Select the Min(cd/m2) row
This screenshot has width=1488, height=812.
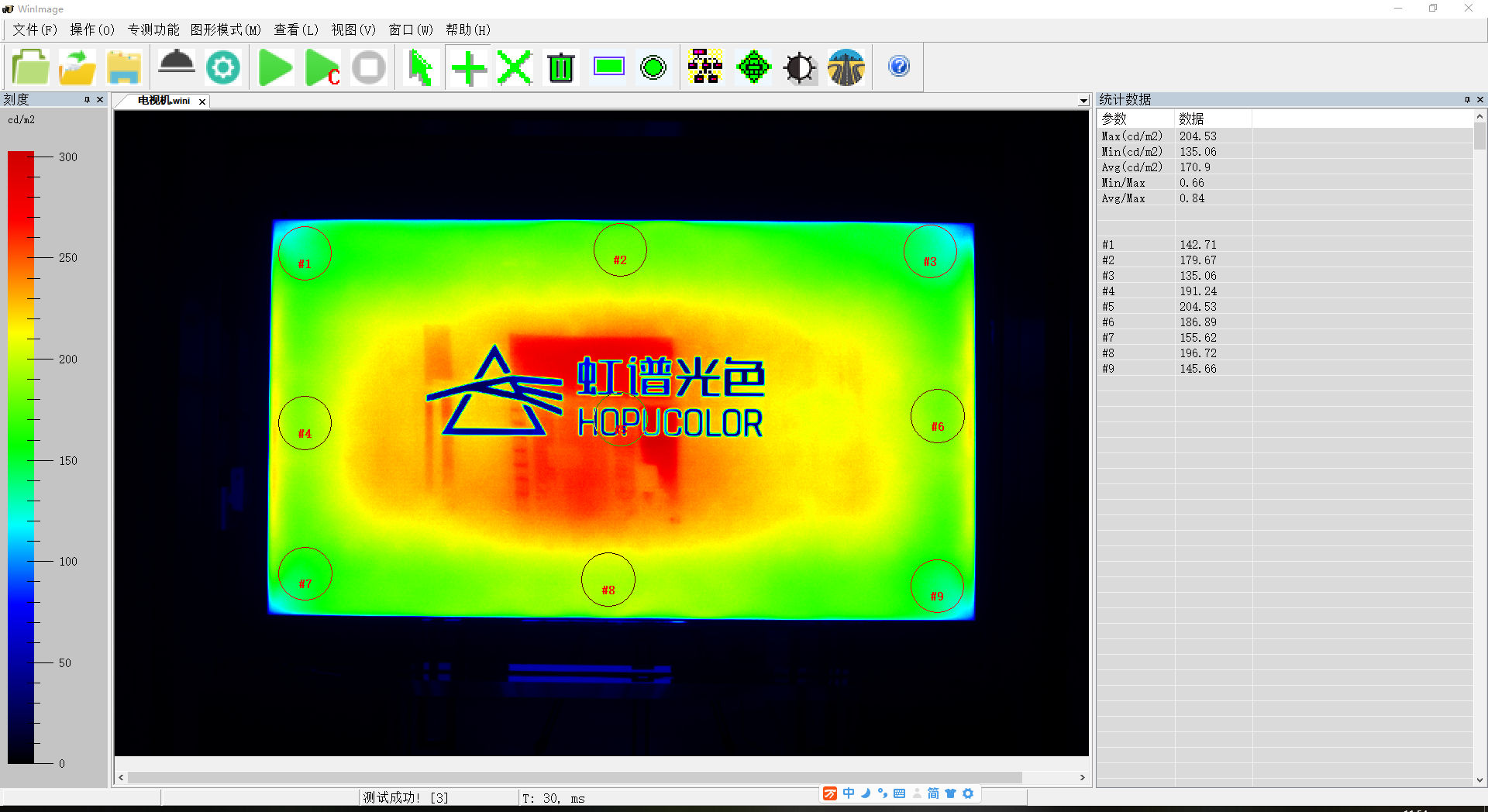pos(1285,151)
